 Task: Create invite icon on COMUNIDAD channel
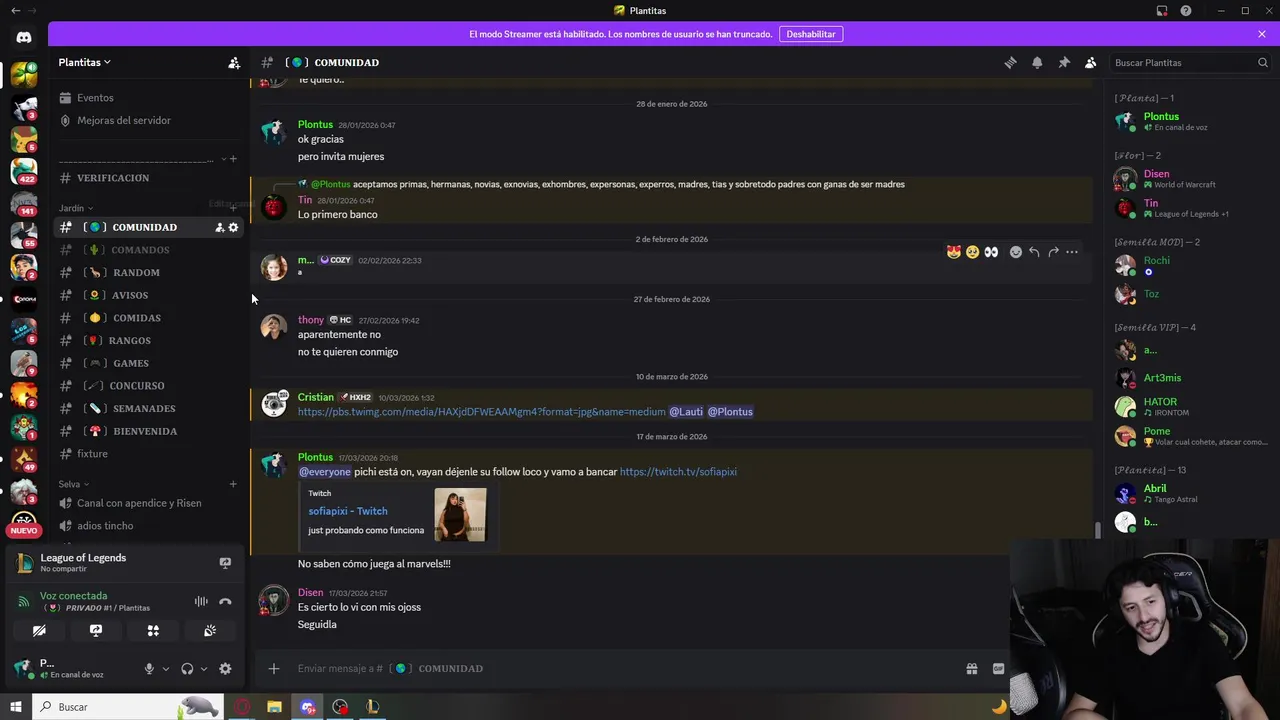[219, 227]
